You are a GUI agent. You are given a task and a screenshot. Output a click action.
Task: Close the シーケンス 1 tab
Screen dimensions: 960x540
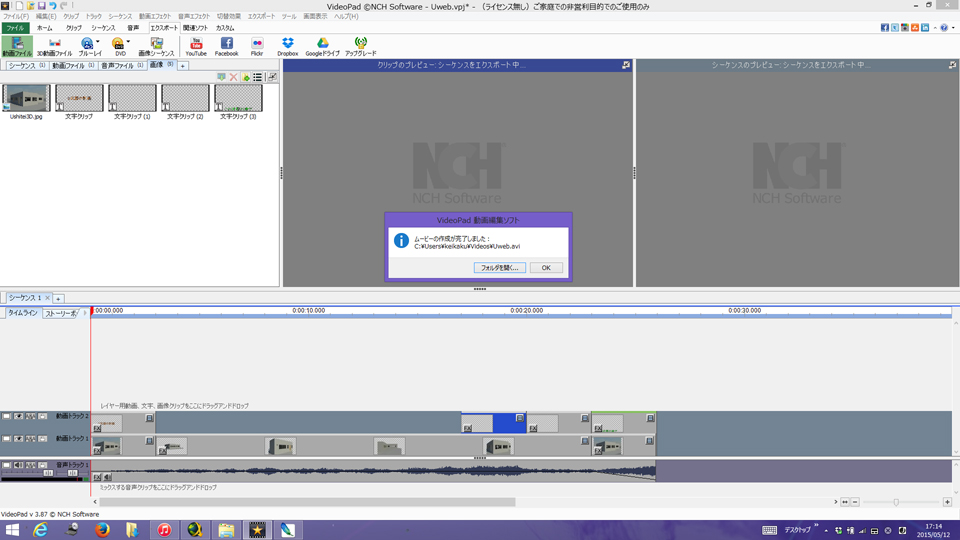click(47, 298)
